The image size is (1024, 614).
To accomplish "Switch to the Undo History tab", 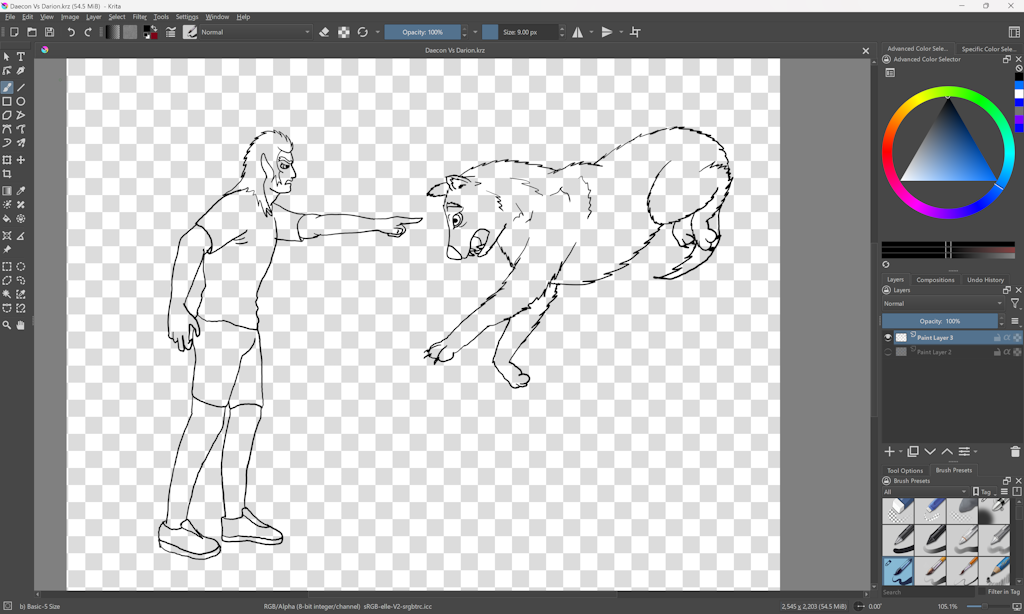I will coord(985,280).
